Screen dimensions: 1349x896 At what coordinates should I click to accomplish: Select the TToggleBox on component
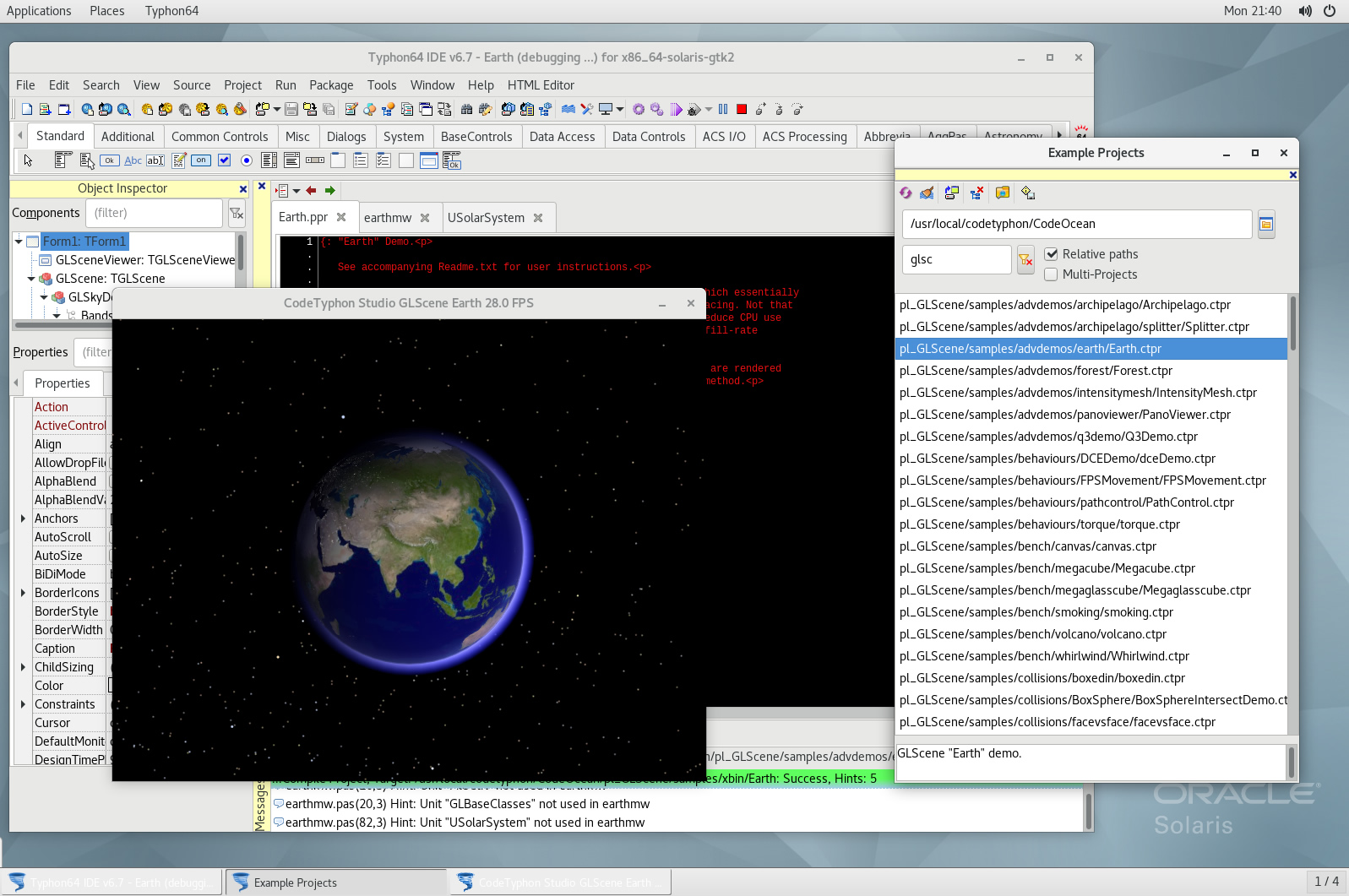201,160
